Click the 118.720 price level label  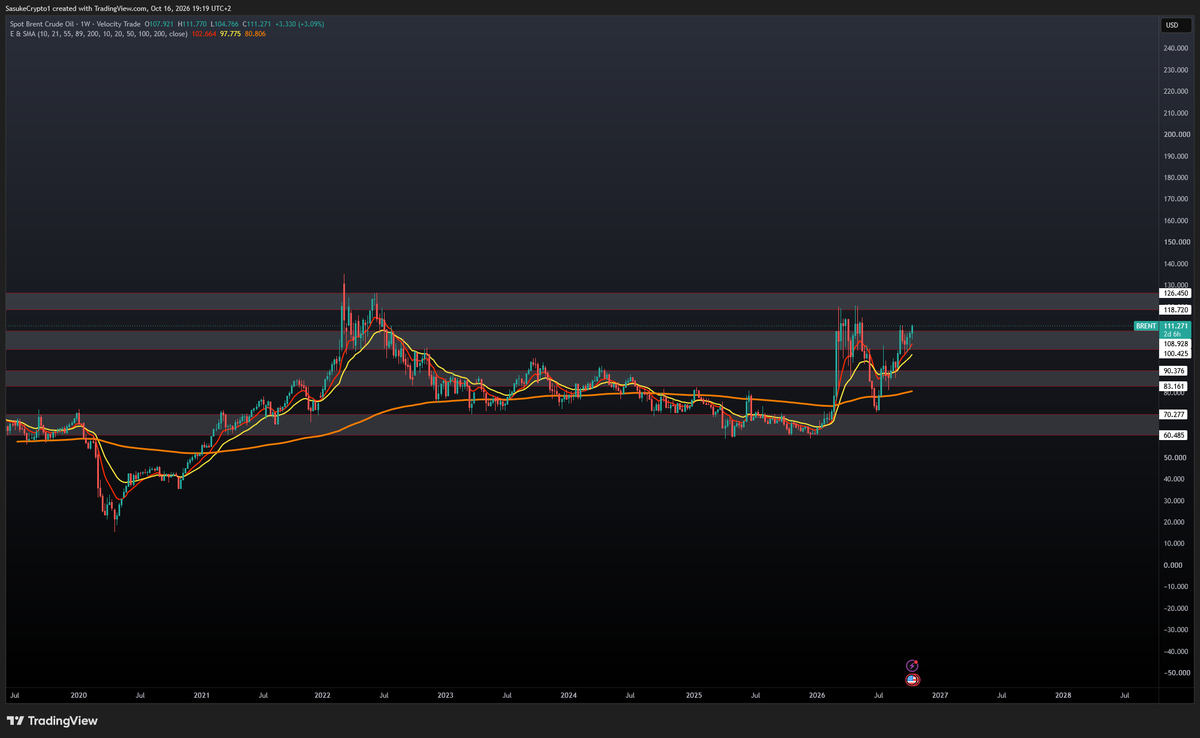[1176, 310]
